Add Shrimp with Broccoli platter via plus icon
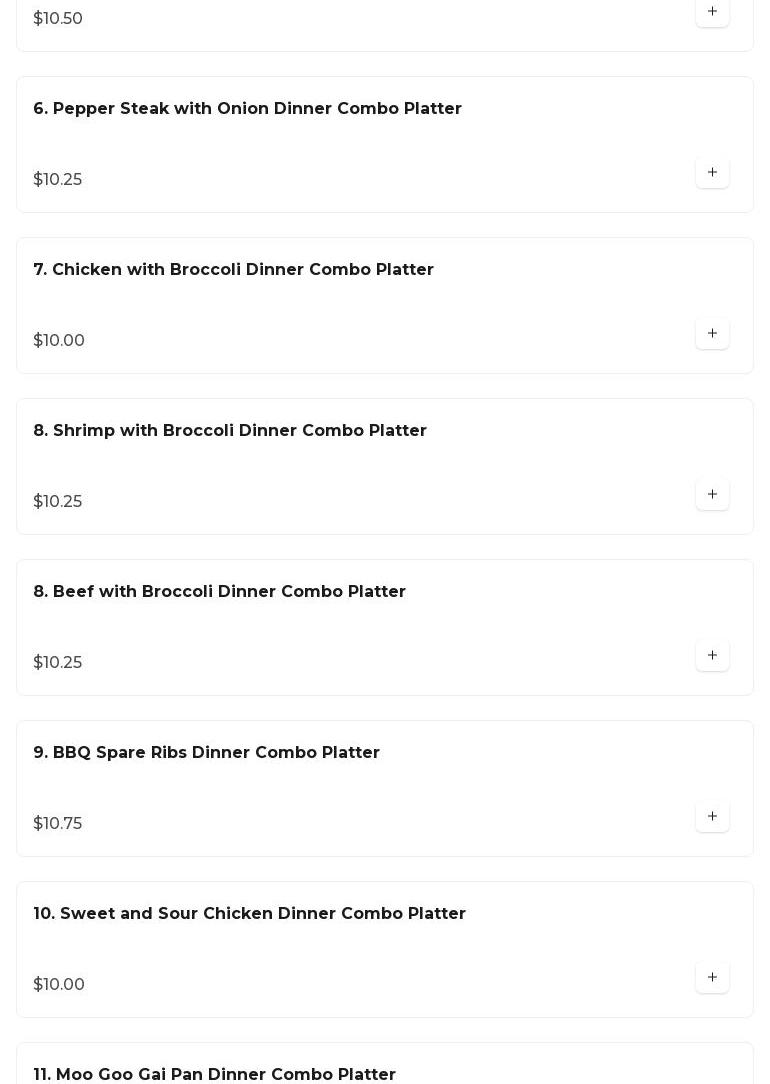 click(x=712, y=494)
